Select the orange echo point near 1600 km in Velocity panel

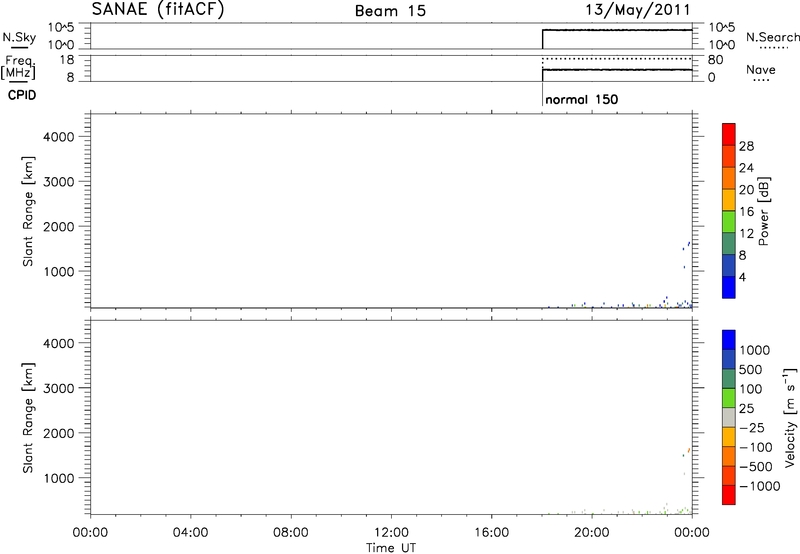pos(689,450)
